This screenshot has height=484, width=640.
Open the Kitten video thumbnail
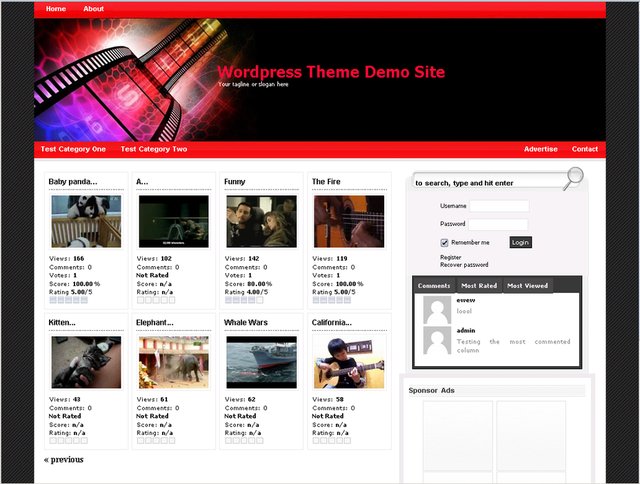[86, 362]
